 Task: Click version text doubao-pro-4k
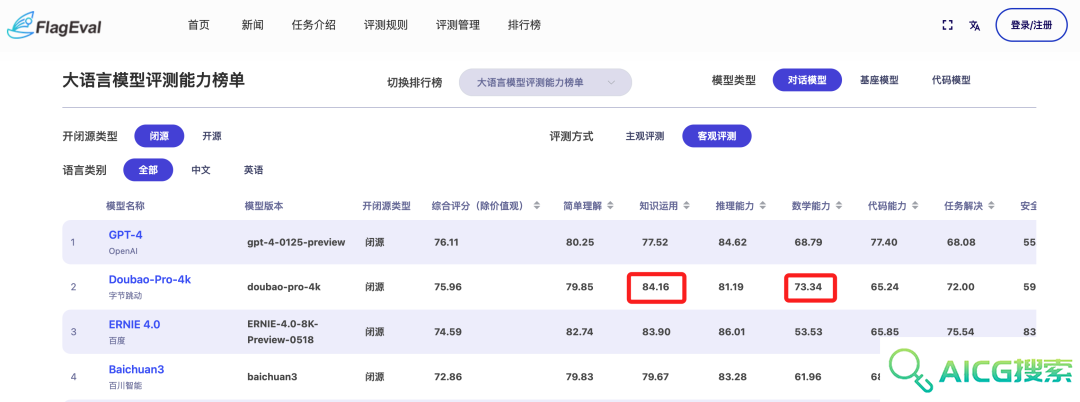(284, 287)
